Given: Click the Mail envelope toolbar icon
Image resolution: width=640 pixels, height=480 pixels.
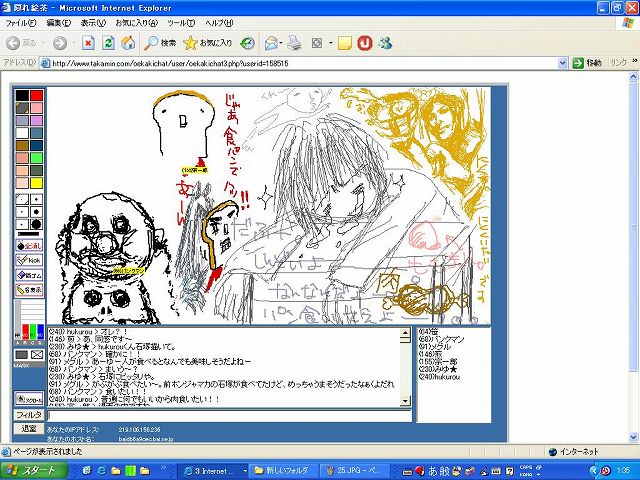Looking at the screenshot, I should 271,43.
